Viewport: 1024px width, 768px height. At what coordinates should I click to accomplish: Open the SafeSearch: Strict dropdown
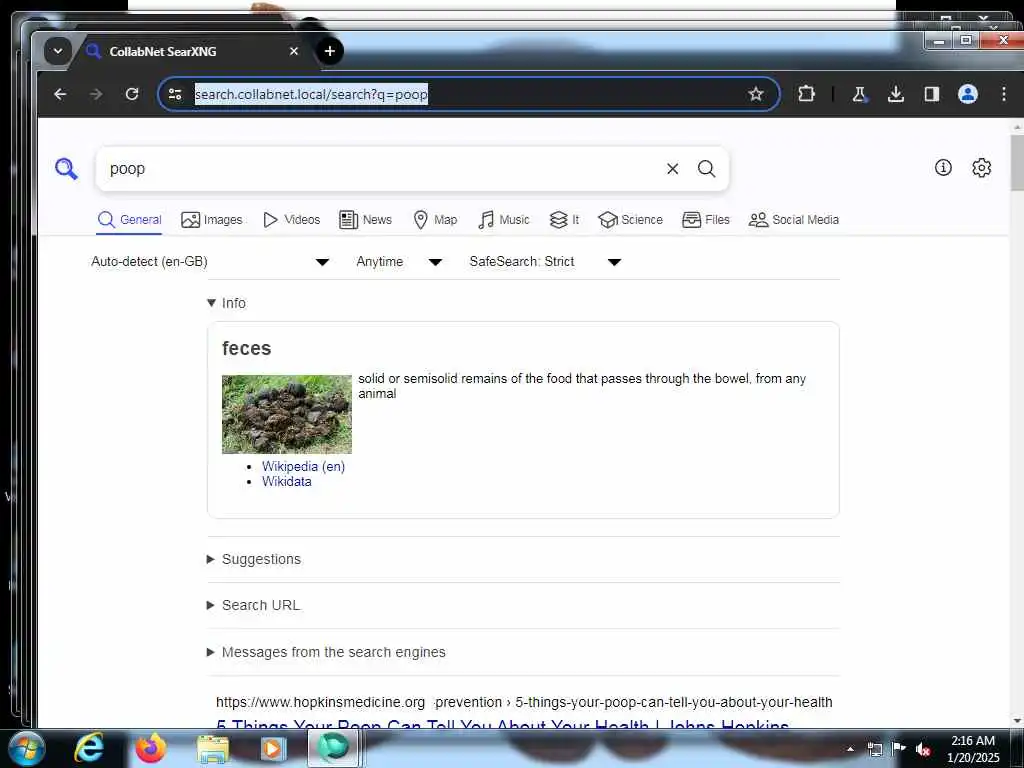click(x=545, y=262)
